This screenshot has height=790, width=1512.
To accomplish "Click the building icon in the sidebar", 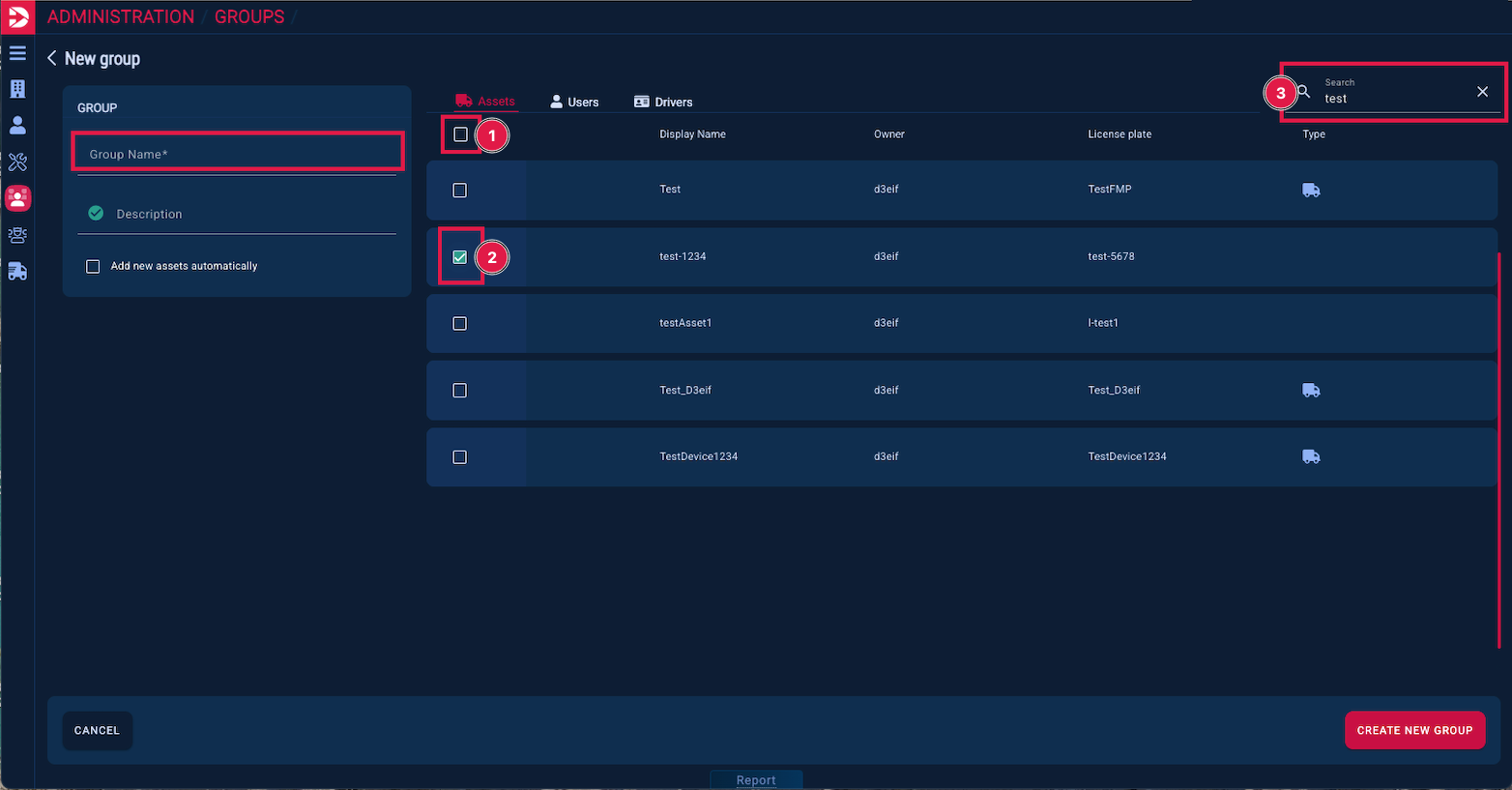I will pyautogui.click(x=17, y=89).
